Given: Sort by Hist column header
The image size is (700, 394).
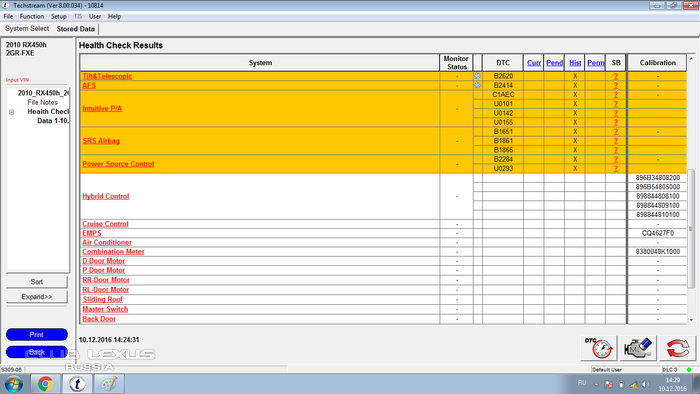Looking at the screenshot, I should (575, 63).
